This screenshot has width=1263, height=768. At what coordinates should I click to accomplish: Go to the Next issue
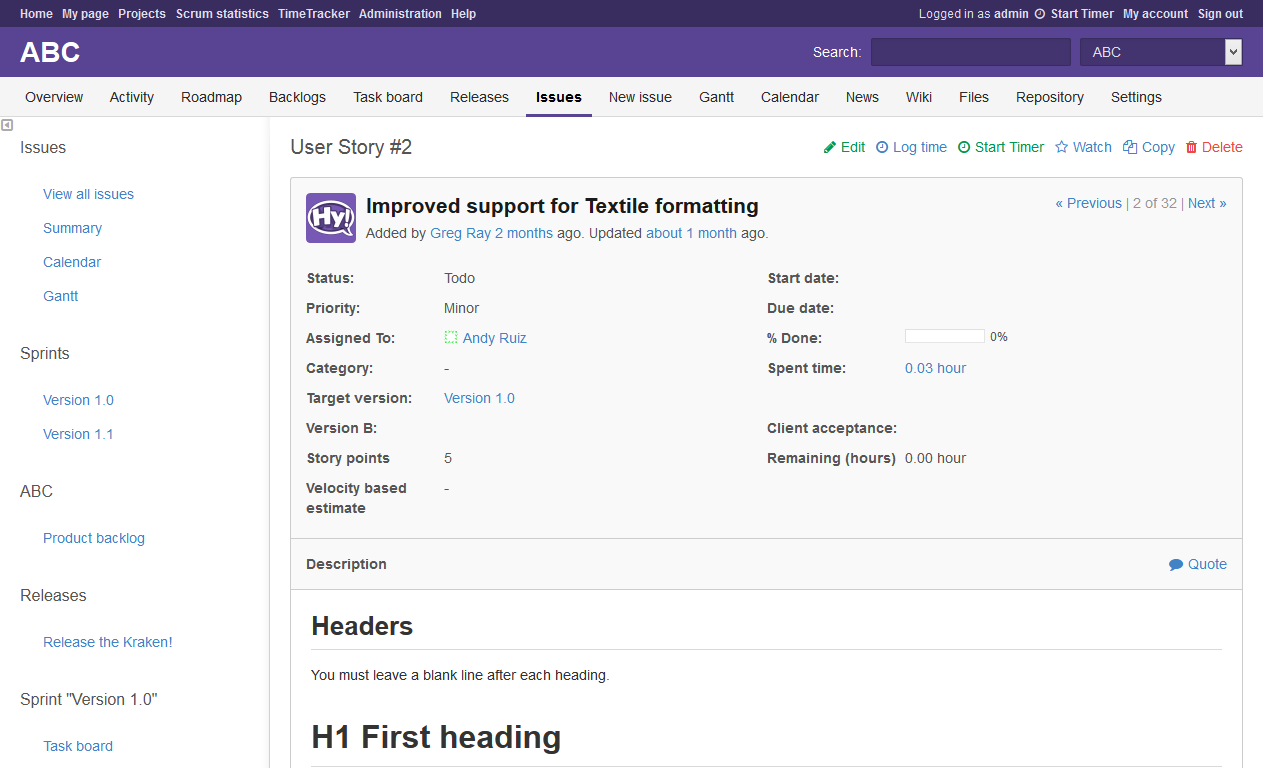click(x=1206, y=203)
